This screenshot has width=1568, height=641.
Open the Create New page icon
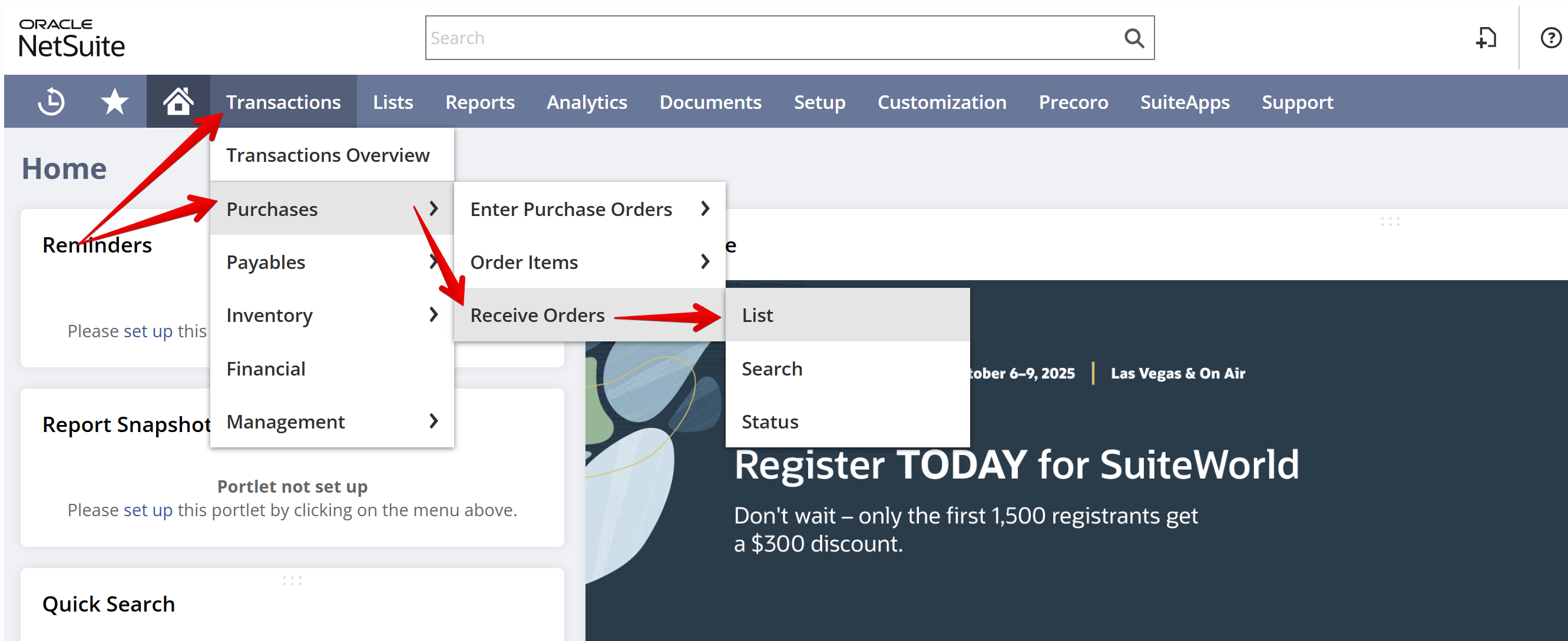pyautogui.click(x=1486, y=38)
